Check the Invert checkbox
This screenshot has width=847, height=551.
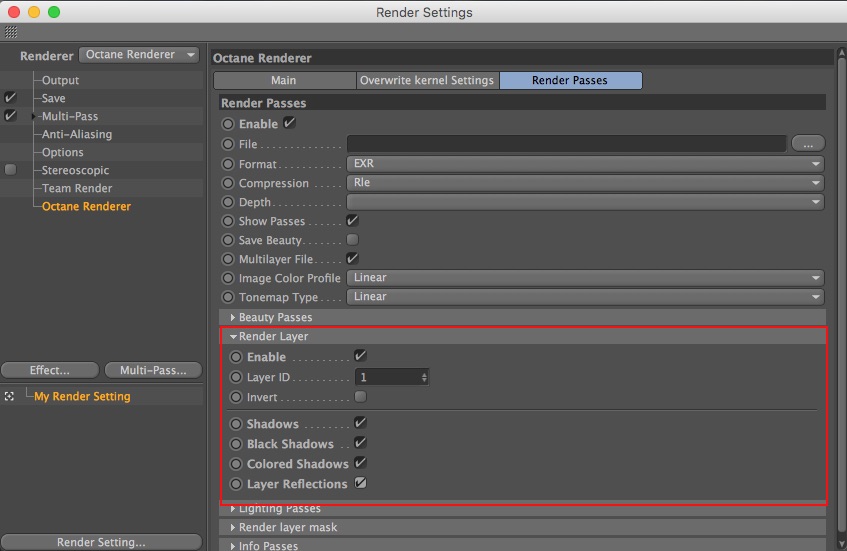[360, 397]
